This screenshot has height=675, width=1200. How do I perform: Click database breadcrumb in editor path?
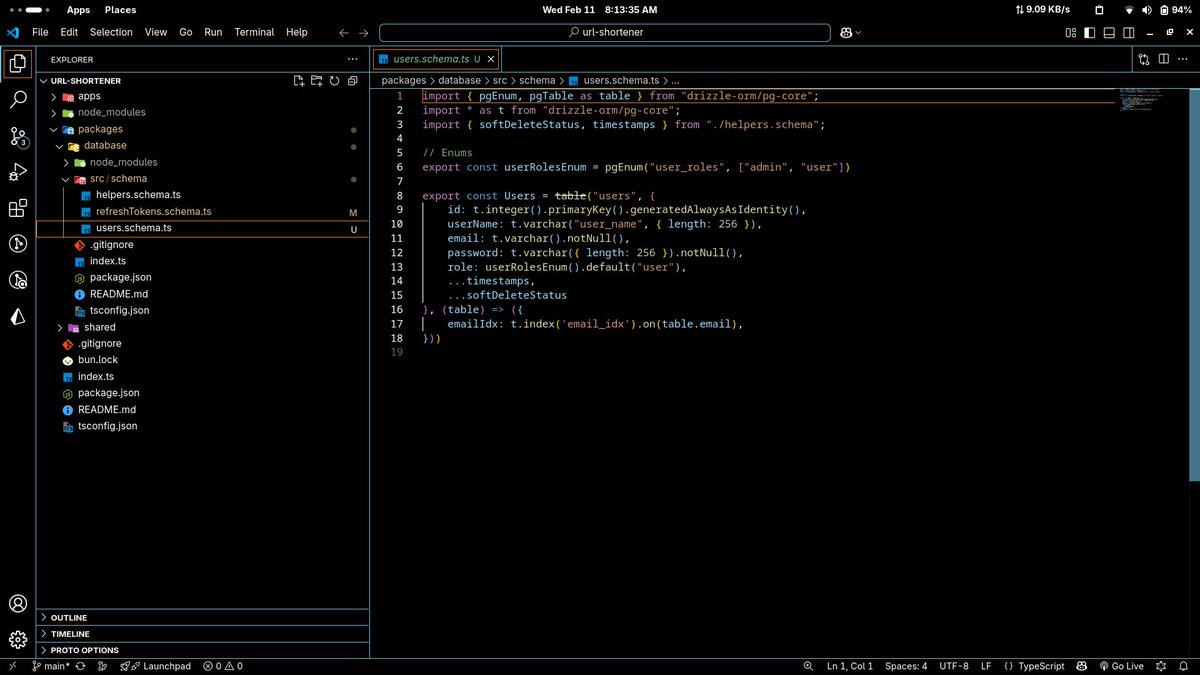460,80
